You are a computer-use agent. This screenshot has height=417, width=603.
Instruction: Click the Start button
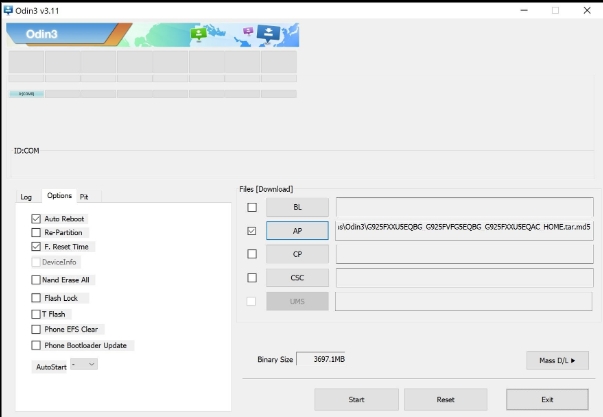356,400
